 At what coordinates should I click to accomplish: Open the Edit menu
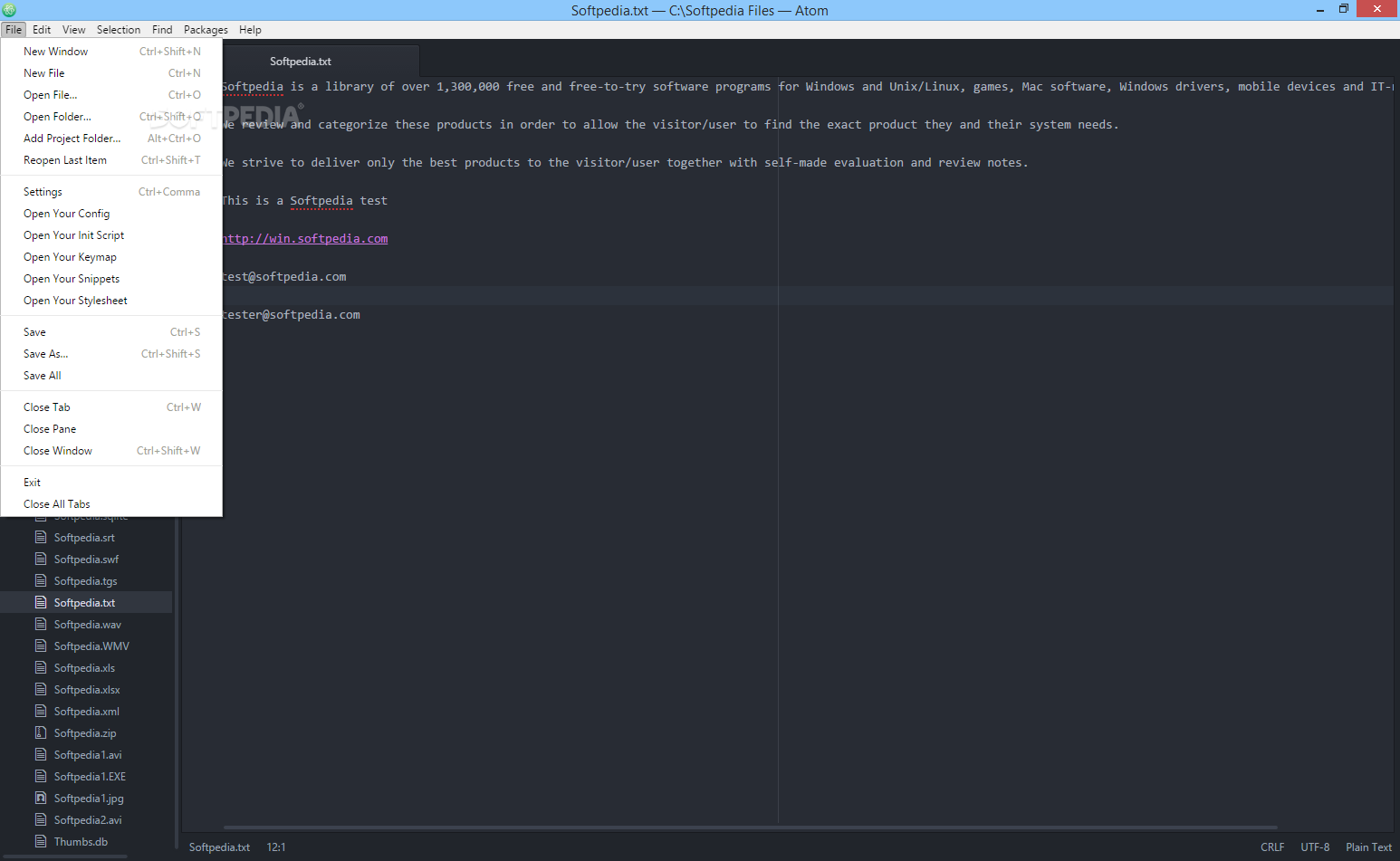coord(42,30)
